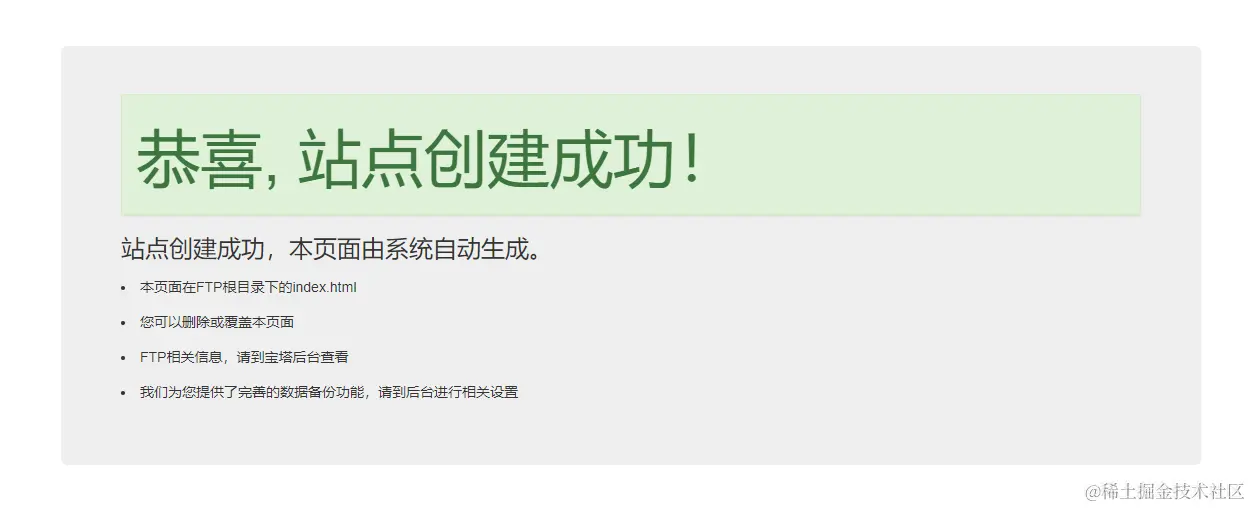Click the blank gray panel area below the list
The width and height of the screenshot is (1251, 508).
coord(630,435)
